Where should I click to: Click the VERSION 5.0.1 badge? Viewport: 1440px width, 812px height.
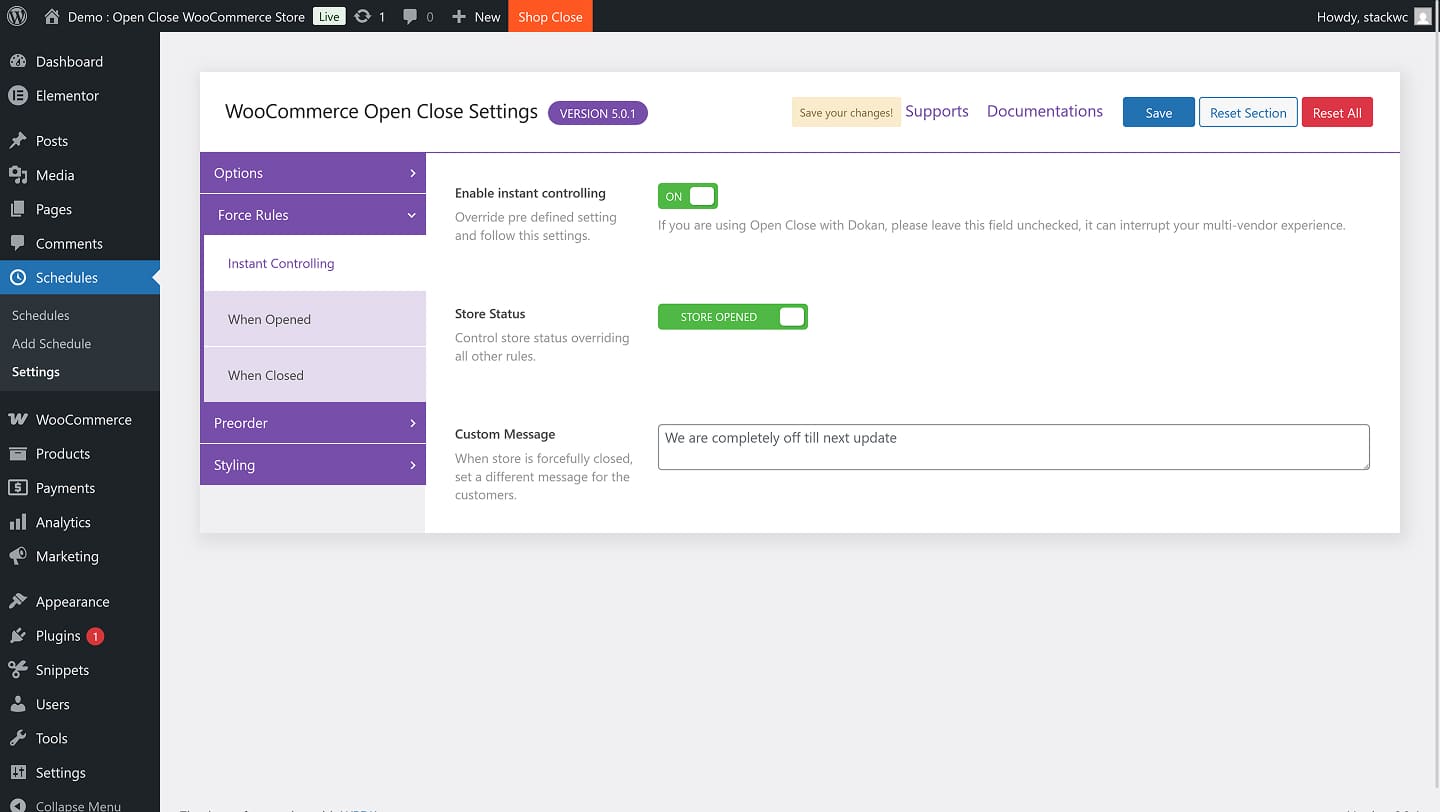[598, 113]
